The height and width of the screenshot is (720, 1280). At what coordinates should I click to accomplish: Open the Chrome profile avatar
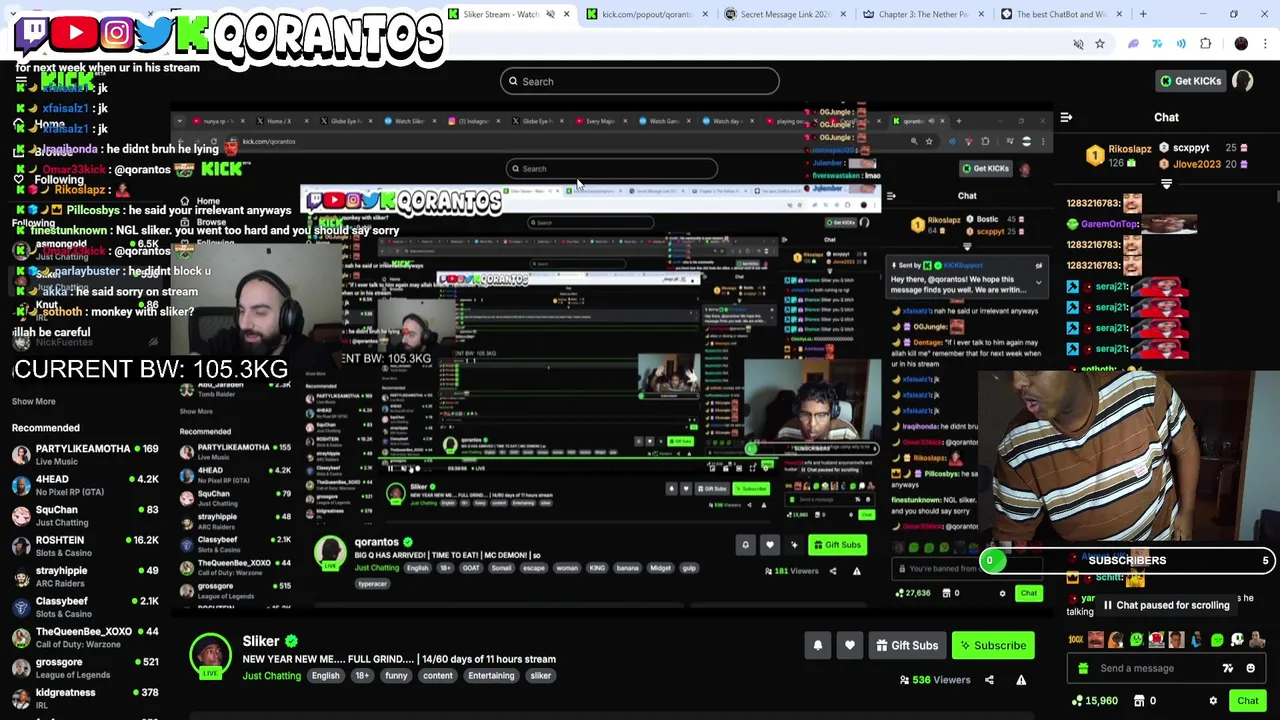point(1241,44)
